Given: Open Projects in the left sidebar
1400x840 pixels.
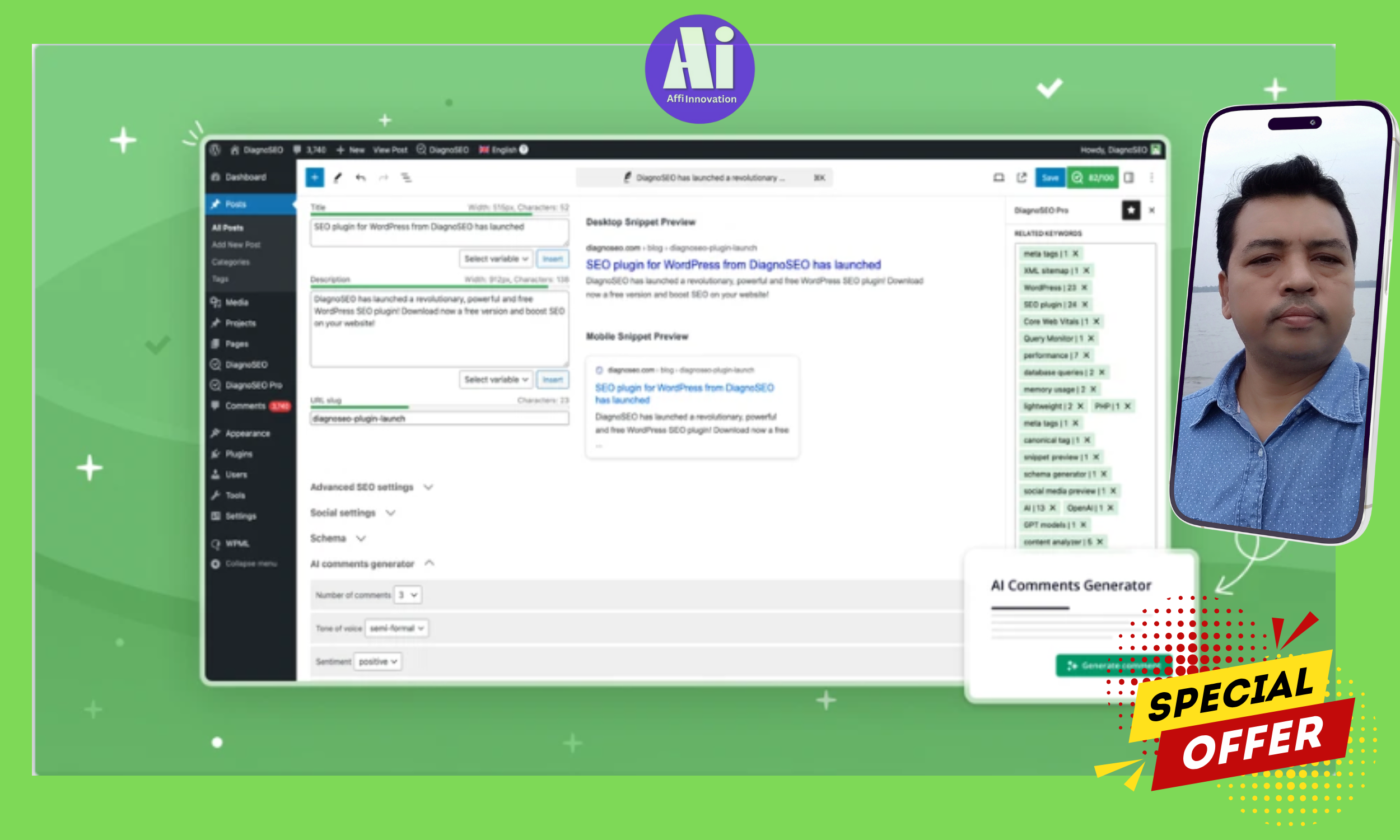Looking at the screenshot, I should tap(251, 323).
